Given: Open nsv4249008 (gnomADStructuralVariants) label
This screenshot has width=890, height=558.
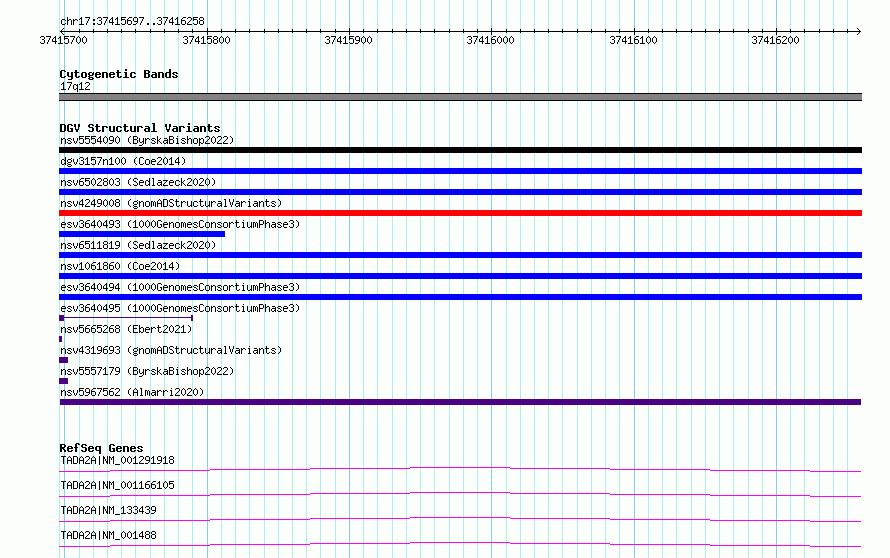Looking at the screenshot, I should 171,203.
